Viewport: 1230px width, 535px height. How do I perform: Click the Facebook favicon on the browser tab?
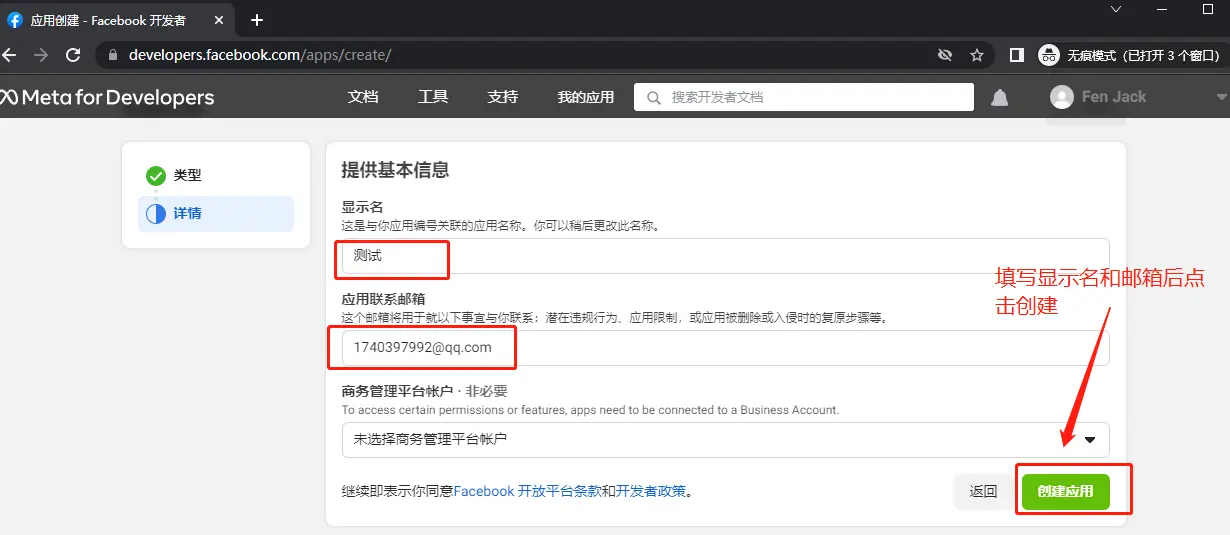click(x=15, y=20)
